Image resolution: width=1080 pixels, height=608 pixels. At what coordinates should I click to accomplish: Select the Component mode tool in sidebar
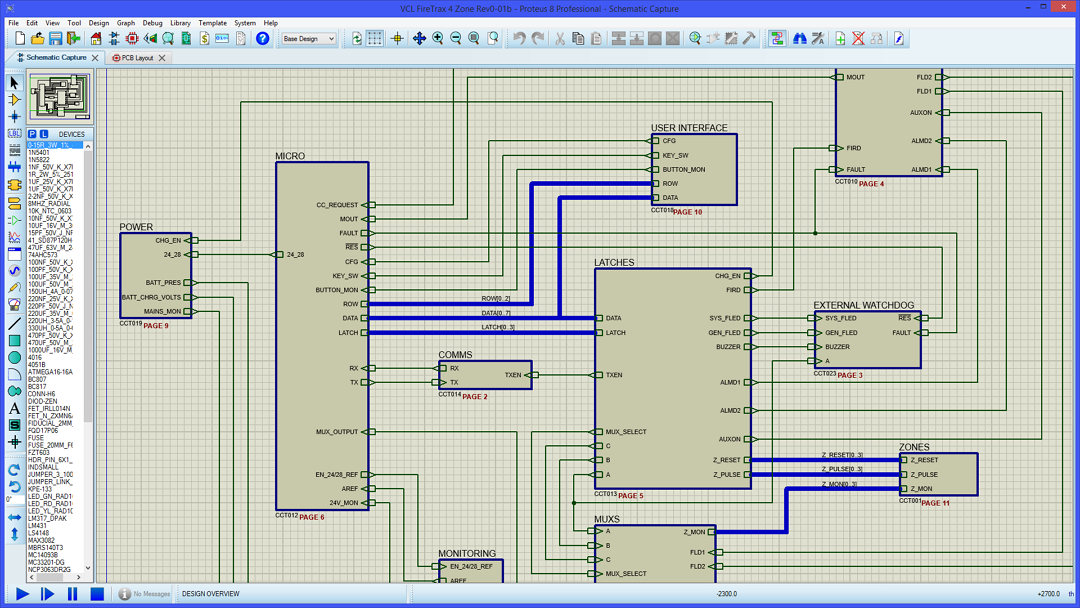click(14, 100)
